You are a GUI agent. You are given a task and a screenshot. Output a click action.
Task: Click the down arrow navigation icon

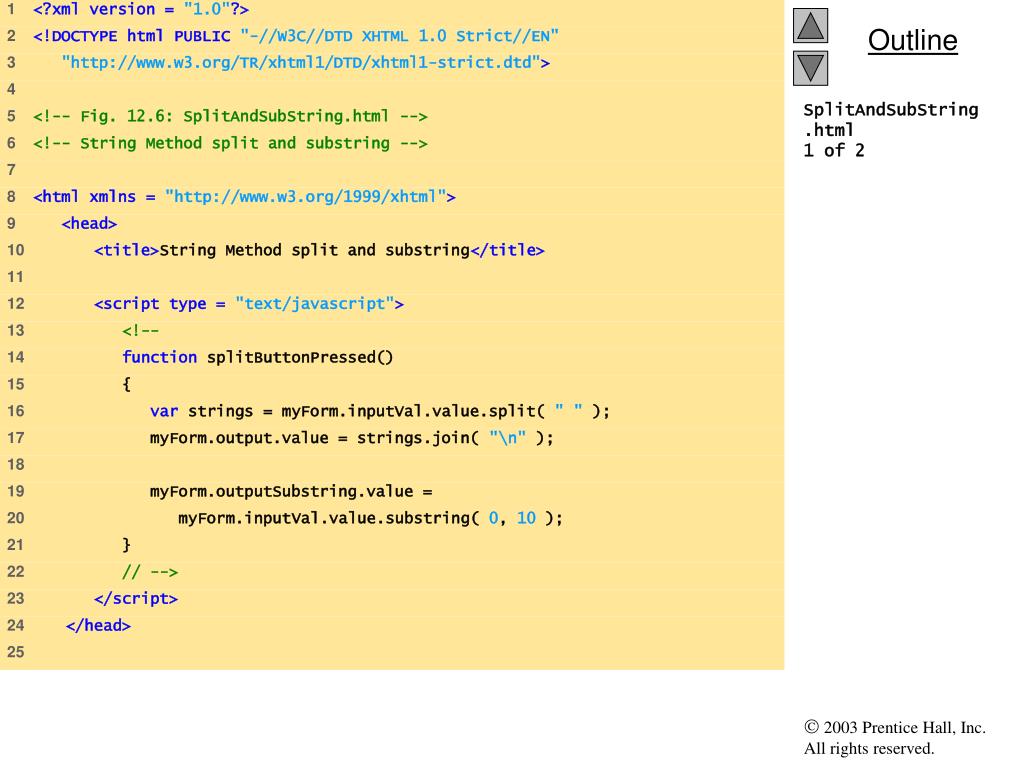click(810, 68)
